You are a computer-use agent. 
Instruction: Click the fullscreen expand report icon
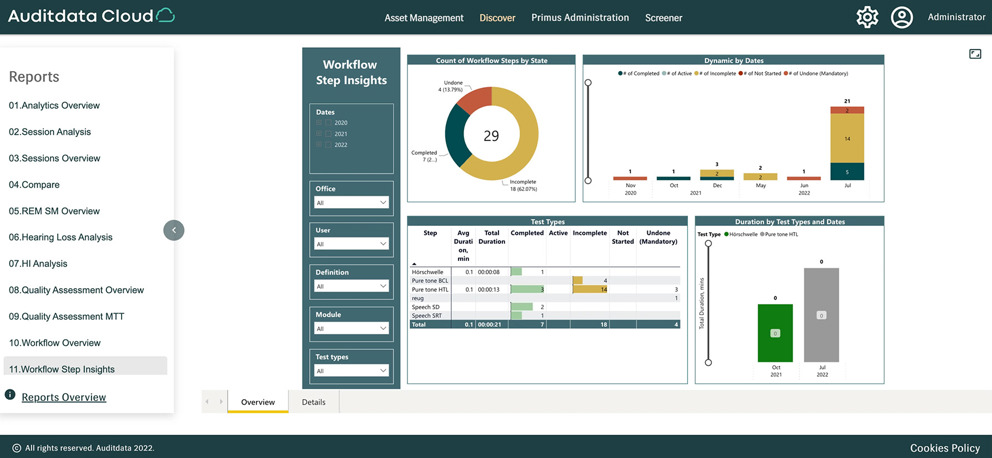point(974,54)
